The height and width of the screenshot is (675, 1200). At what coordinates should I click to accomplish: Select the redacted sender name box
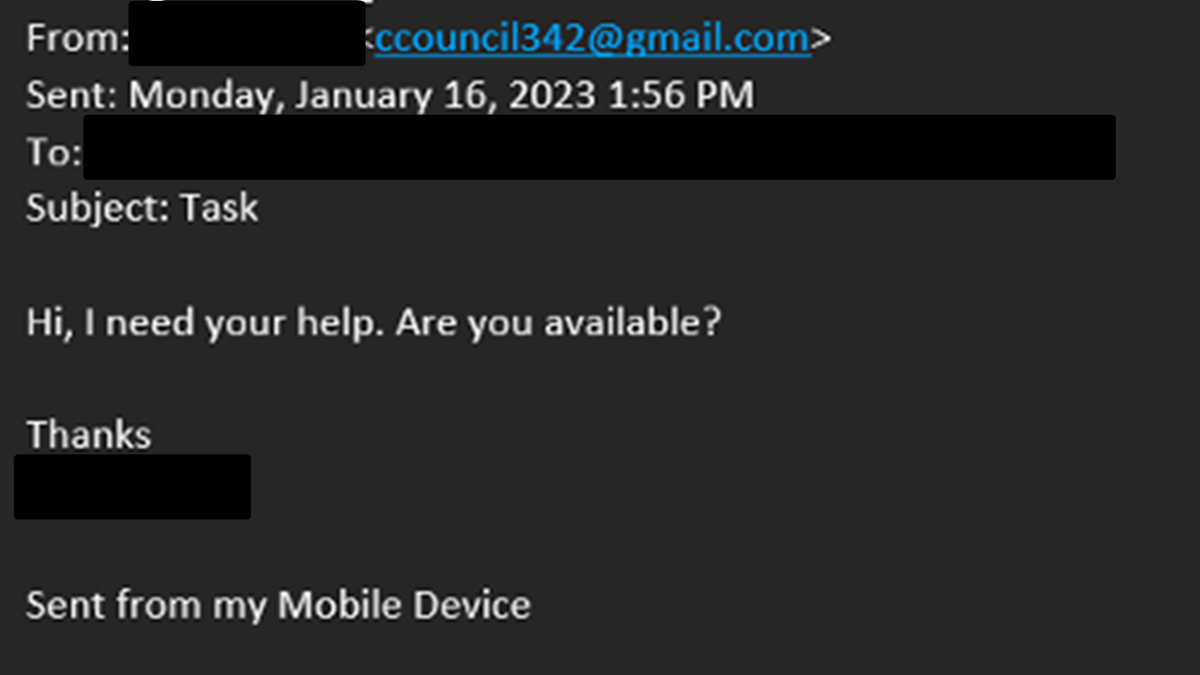point(247,33)
